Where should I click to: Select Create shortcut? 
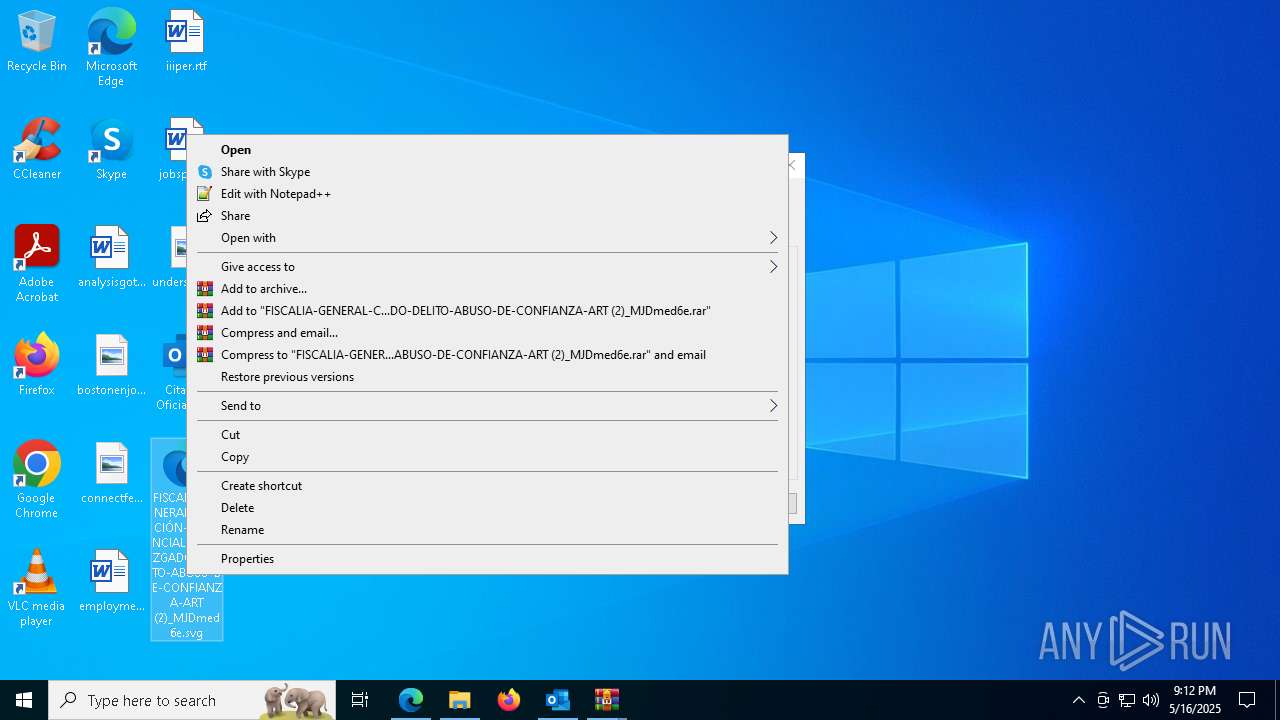487,486
